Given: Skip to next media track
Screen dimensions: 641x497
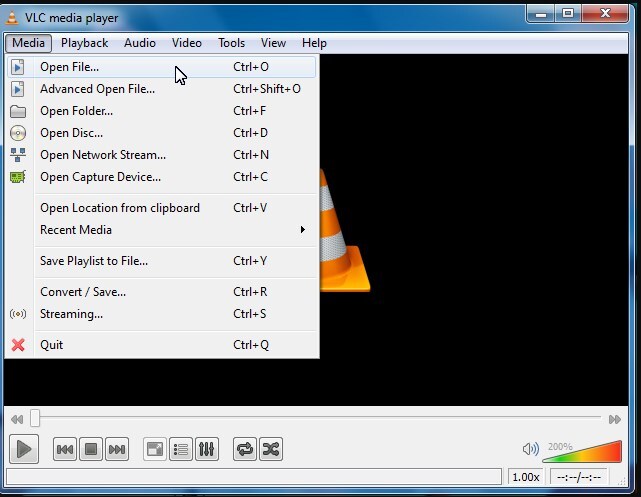Looking at the screenshot, I should (117, 450).
